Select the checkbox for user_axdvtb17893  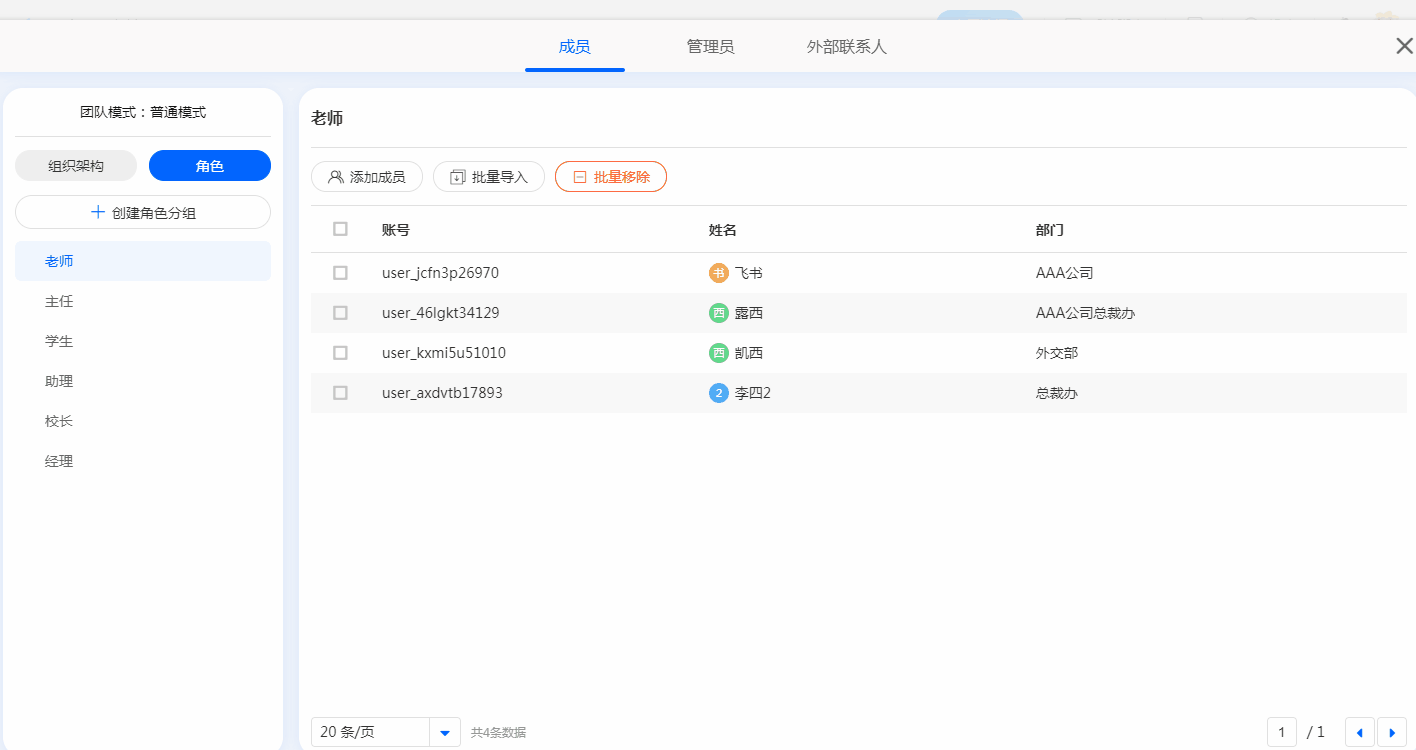tap(340, 393)
